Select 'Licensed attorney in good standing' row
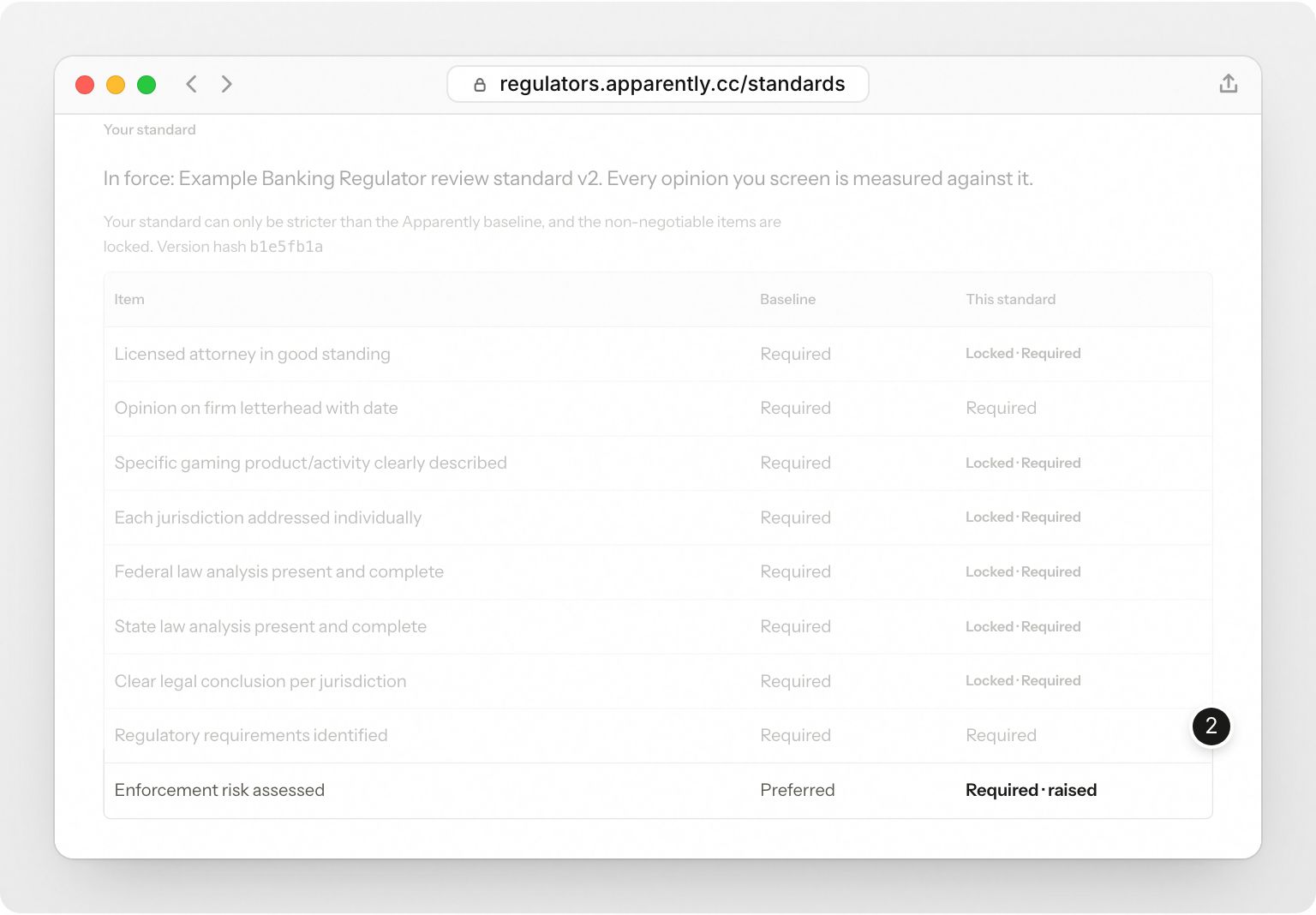The height and width of the screenshot is (915, 1316). point(658,354)
